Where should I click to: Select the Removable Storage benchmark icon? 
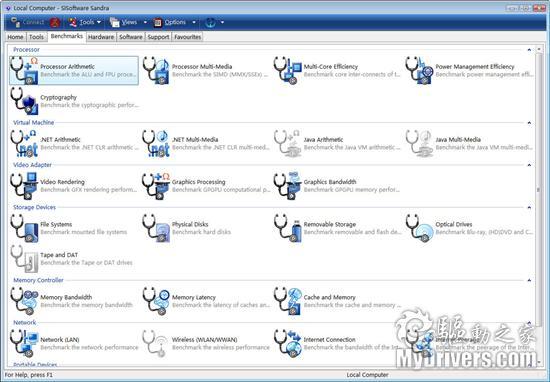tap(288, 228)
